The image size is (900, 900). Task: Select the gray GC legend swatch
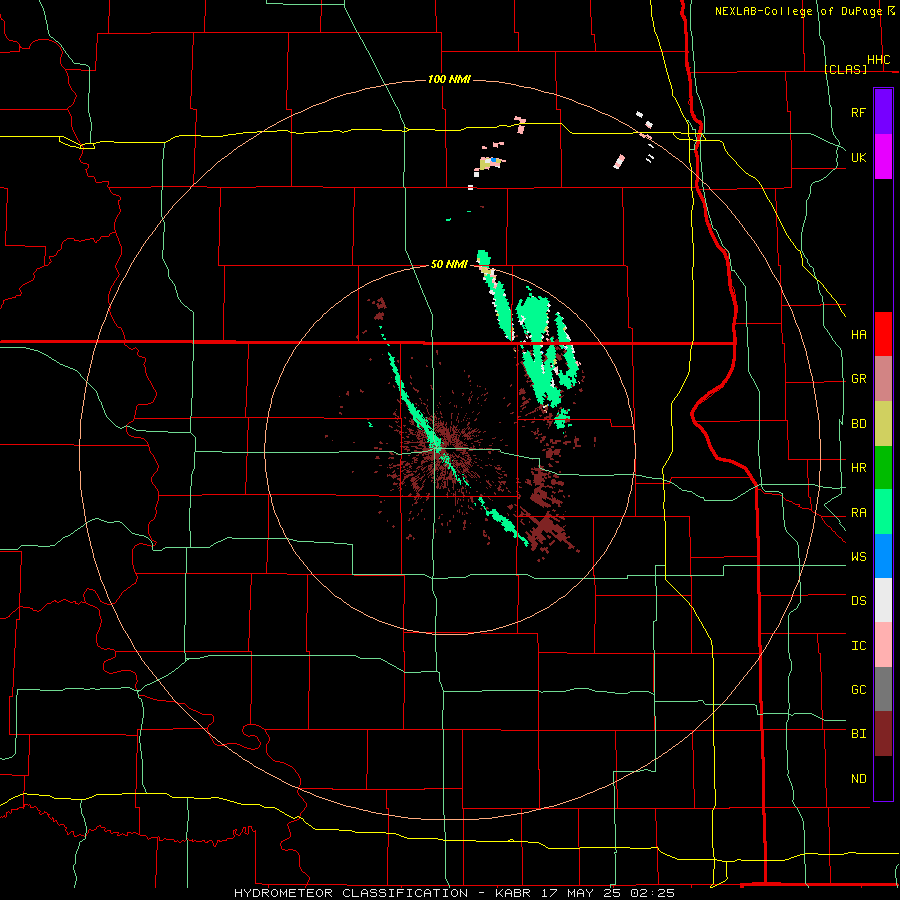pos(883,689)
